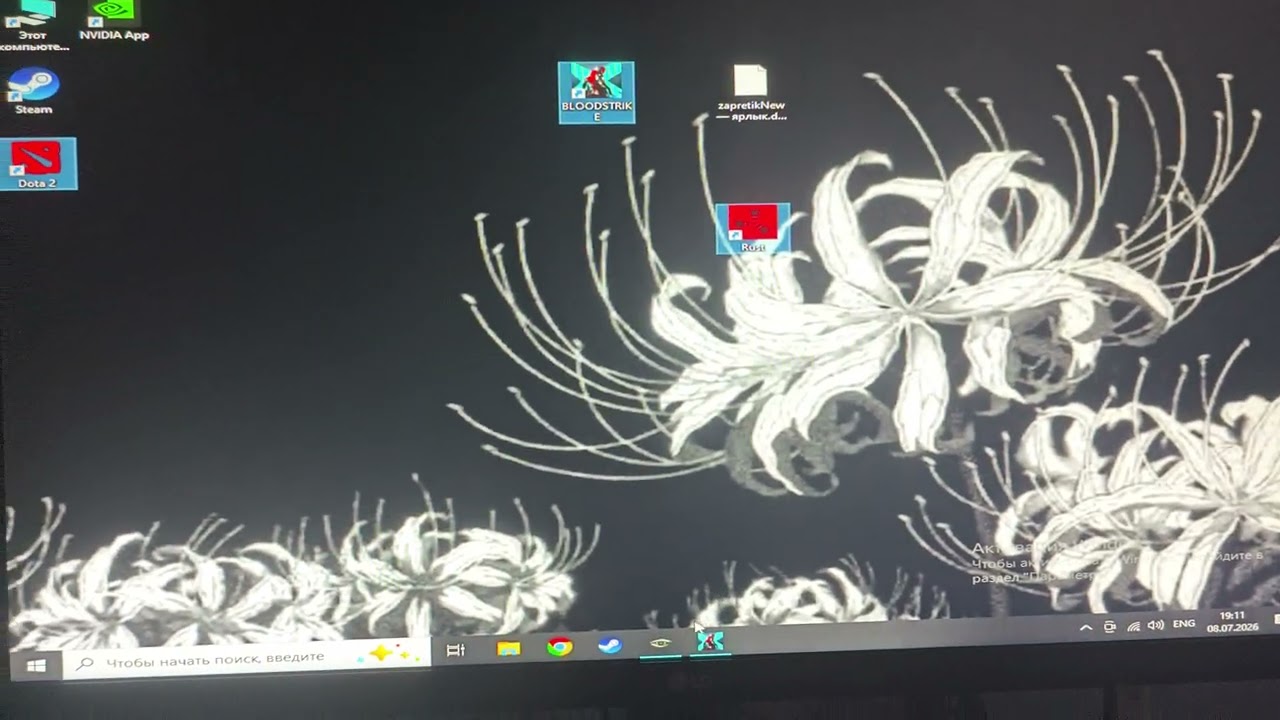This screenshot has width=1280, height=720.
Task: Select the BLOODSTRIKE desktop shortcut
Action: [x=596, y=93]
